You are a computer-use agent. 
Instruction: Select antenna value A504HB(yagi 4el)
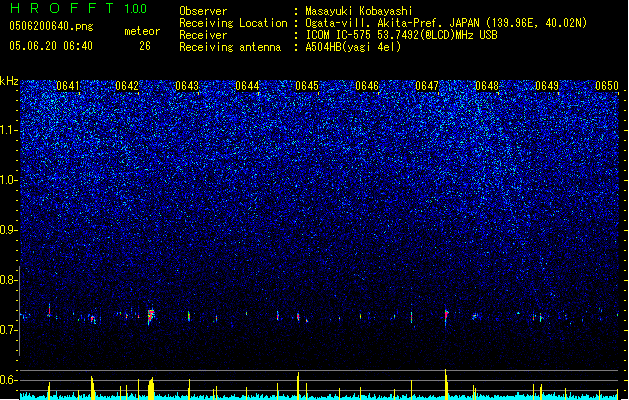pyautogui.click(x=353, y=47)
